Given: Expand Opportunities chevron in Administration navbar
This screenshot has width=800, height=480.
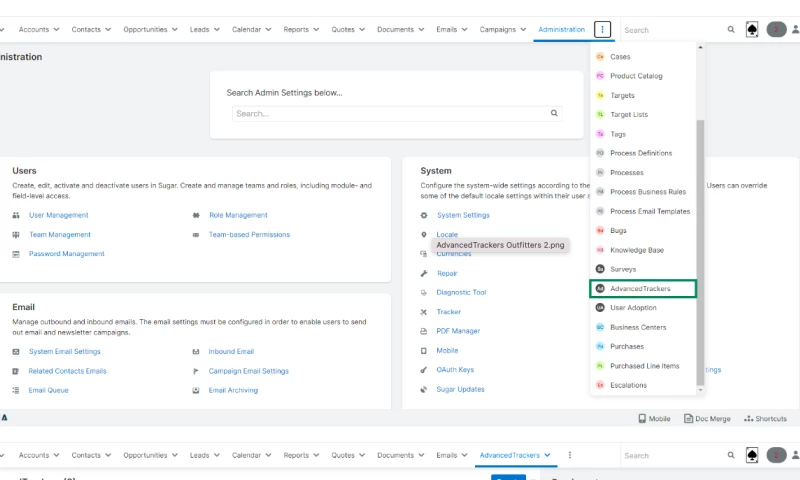Looking at the screenshot, I should point(174,30).
